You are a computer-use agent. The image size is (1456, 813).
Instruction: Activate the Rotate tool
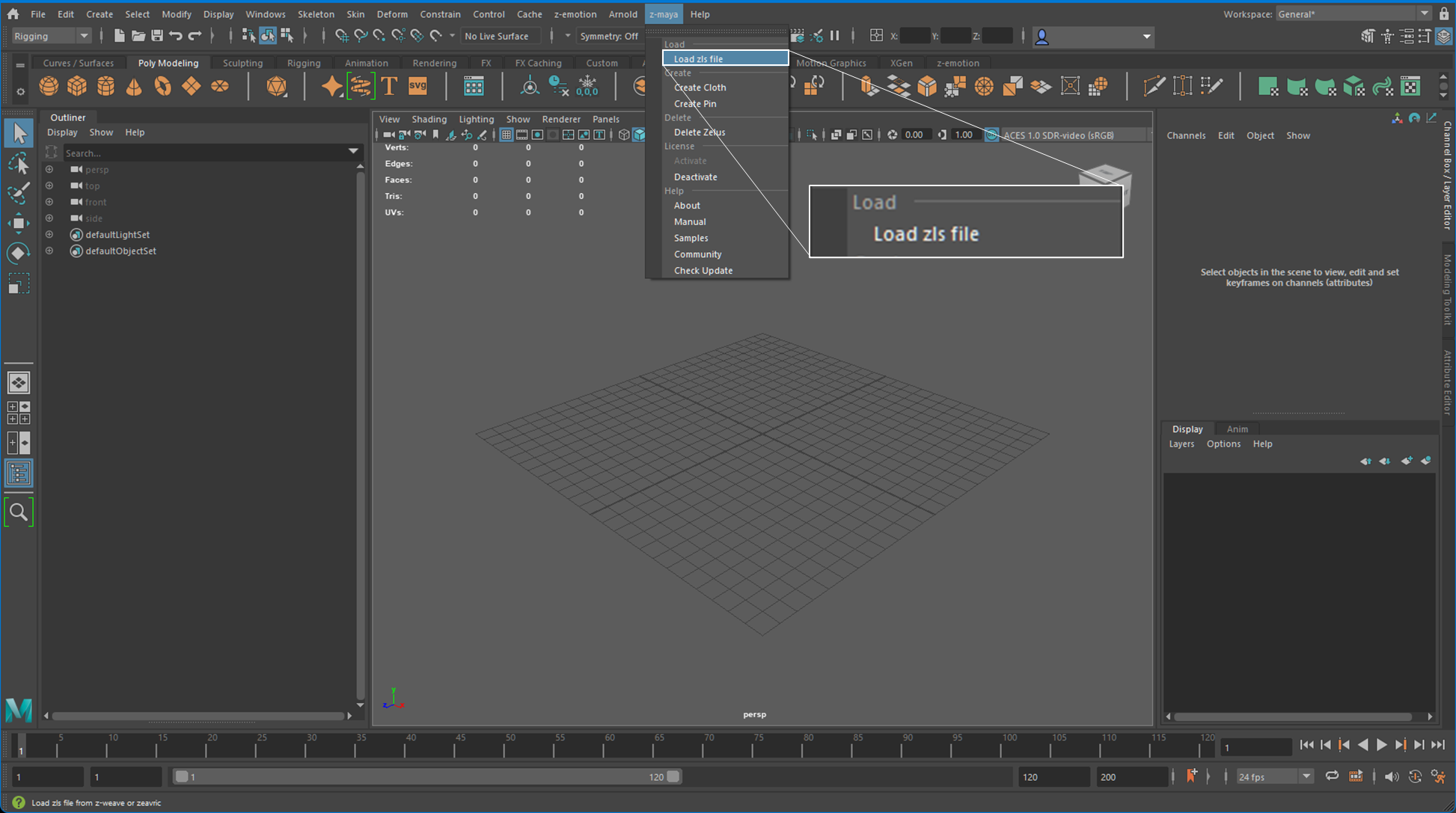click(19, 253)
